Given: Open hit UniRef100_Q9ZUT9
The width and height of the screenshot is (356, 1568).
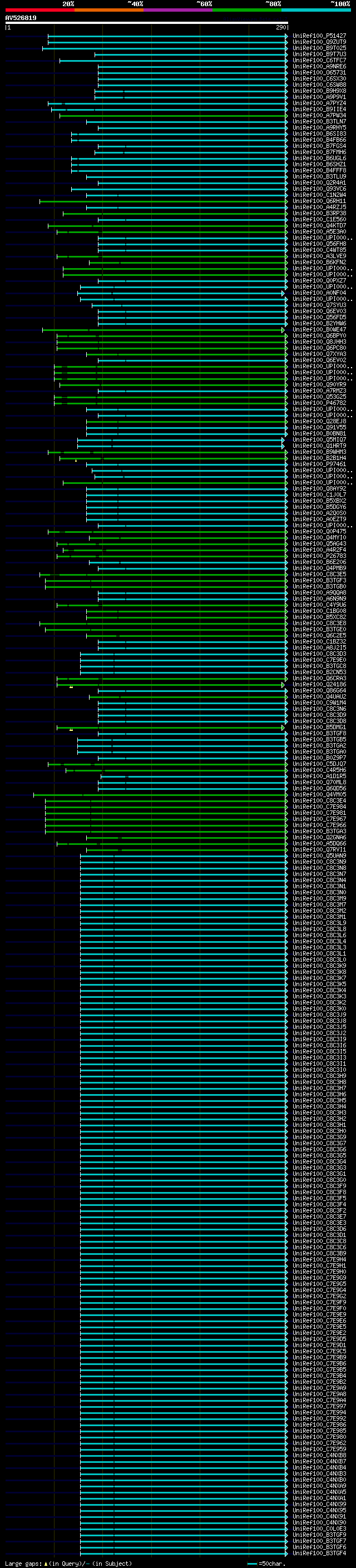Looking at the screenshot, I should click(x=319, y=42).
